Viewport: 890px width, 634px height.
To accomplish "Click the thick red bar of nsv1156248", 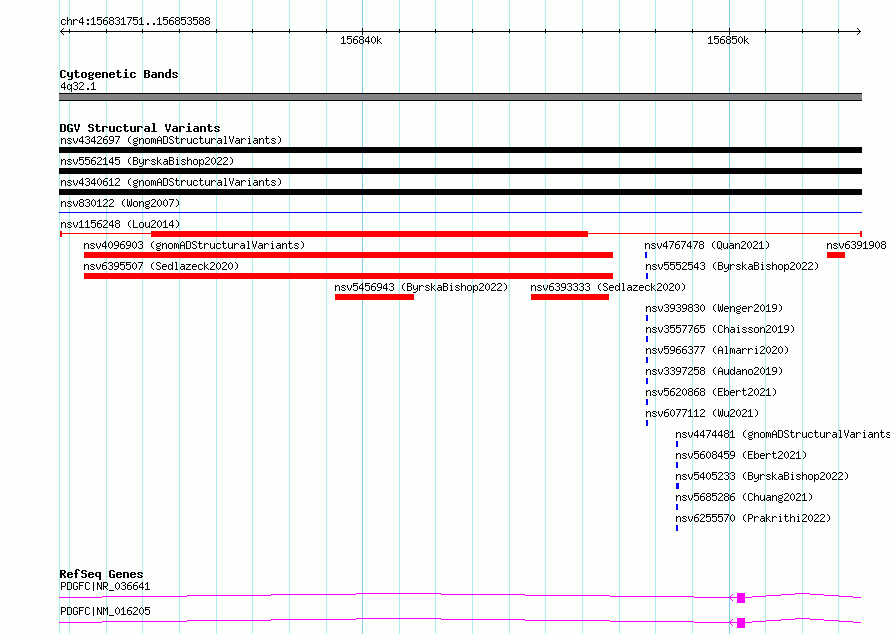I will coord(369,234).
